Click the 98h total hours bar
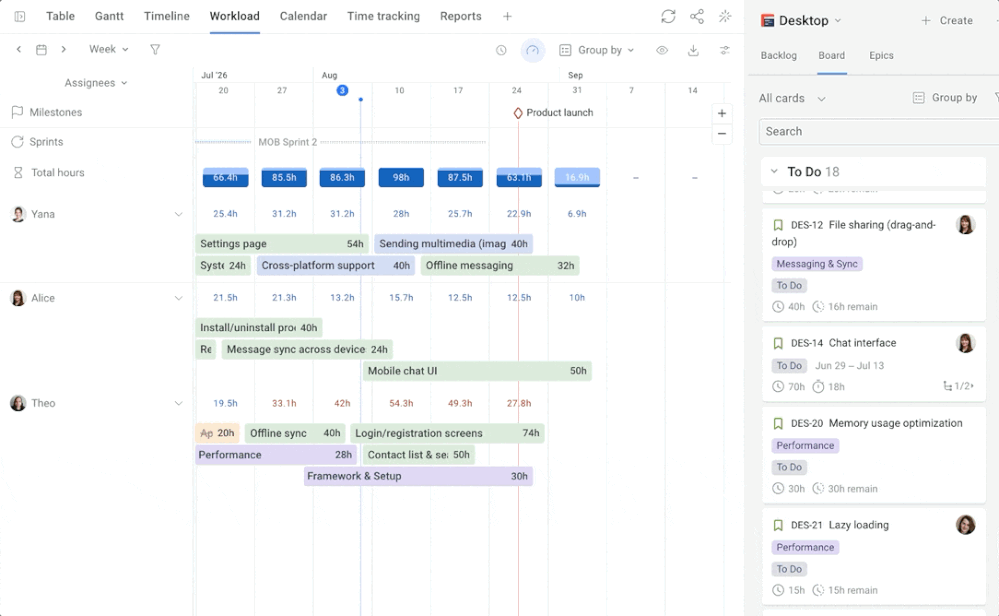Image resolution: width=999 pixels, height=616 pixels. coord(401,177)
